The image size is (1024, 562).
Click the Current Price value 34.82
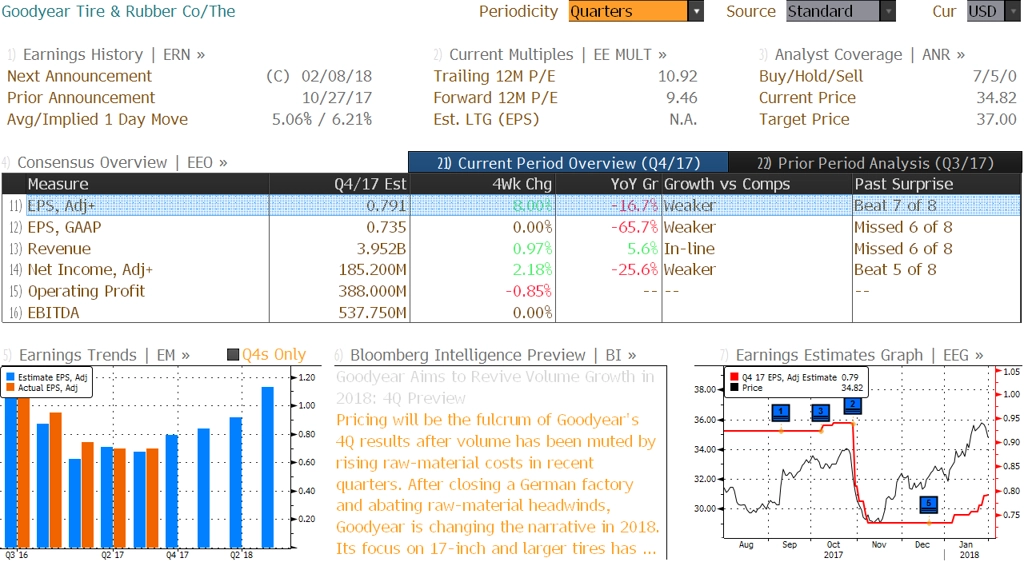coord(996,97)
